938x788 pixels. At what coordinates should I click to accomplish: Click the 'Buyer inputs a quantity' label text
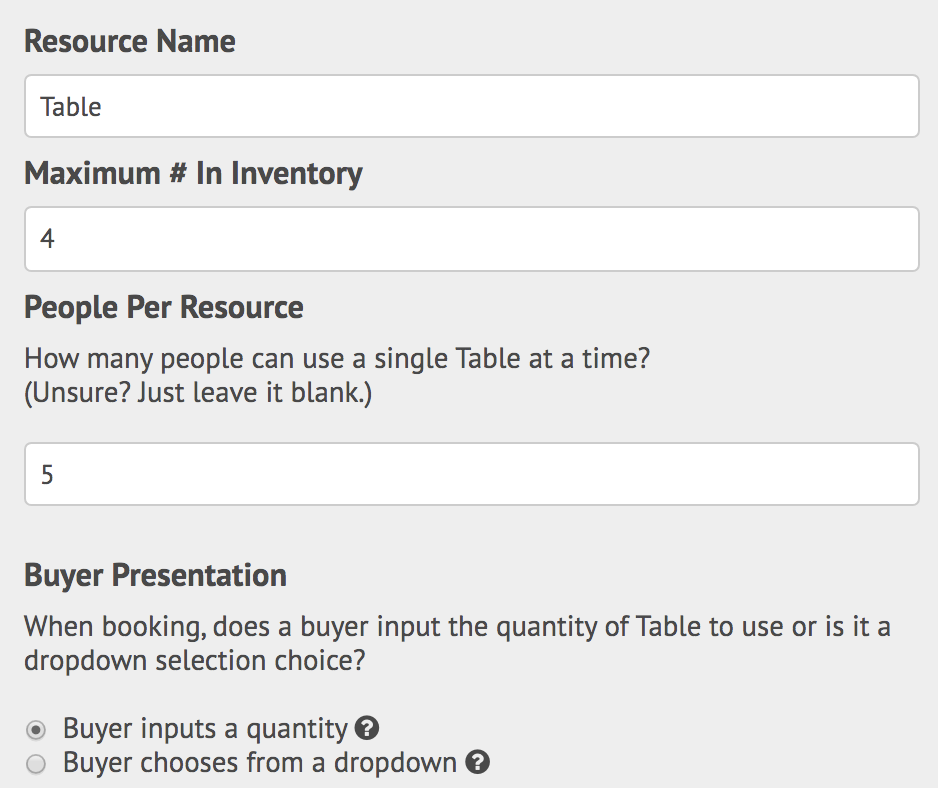pos(205,729)
